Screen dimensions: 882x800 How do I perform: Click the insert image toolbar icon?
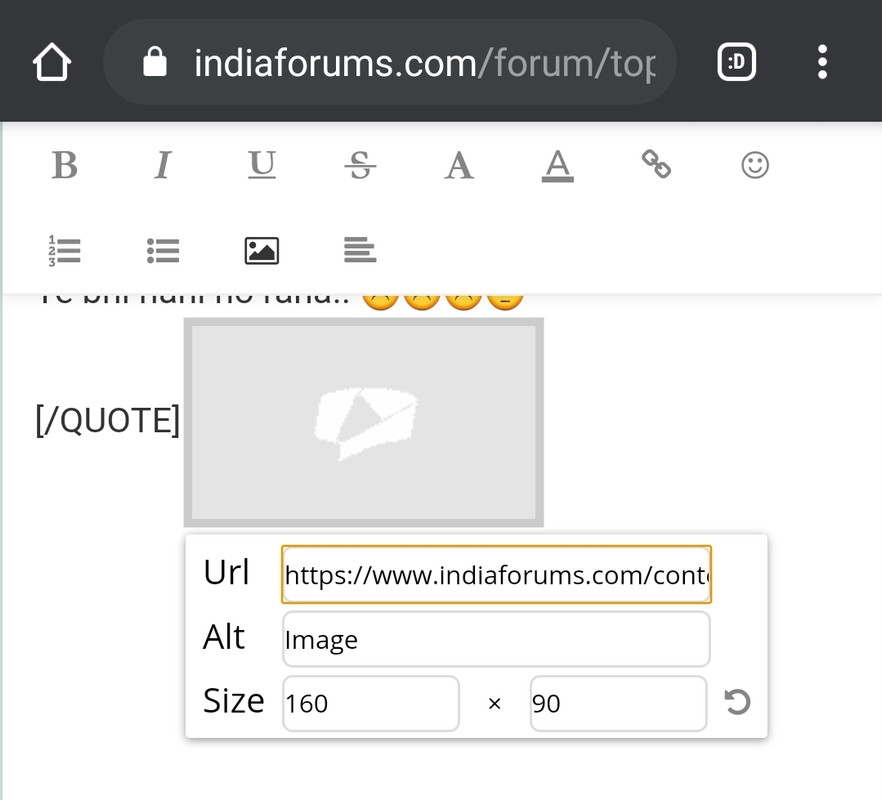262,250
